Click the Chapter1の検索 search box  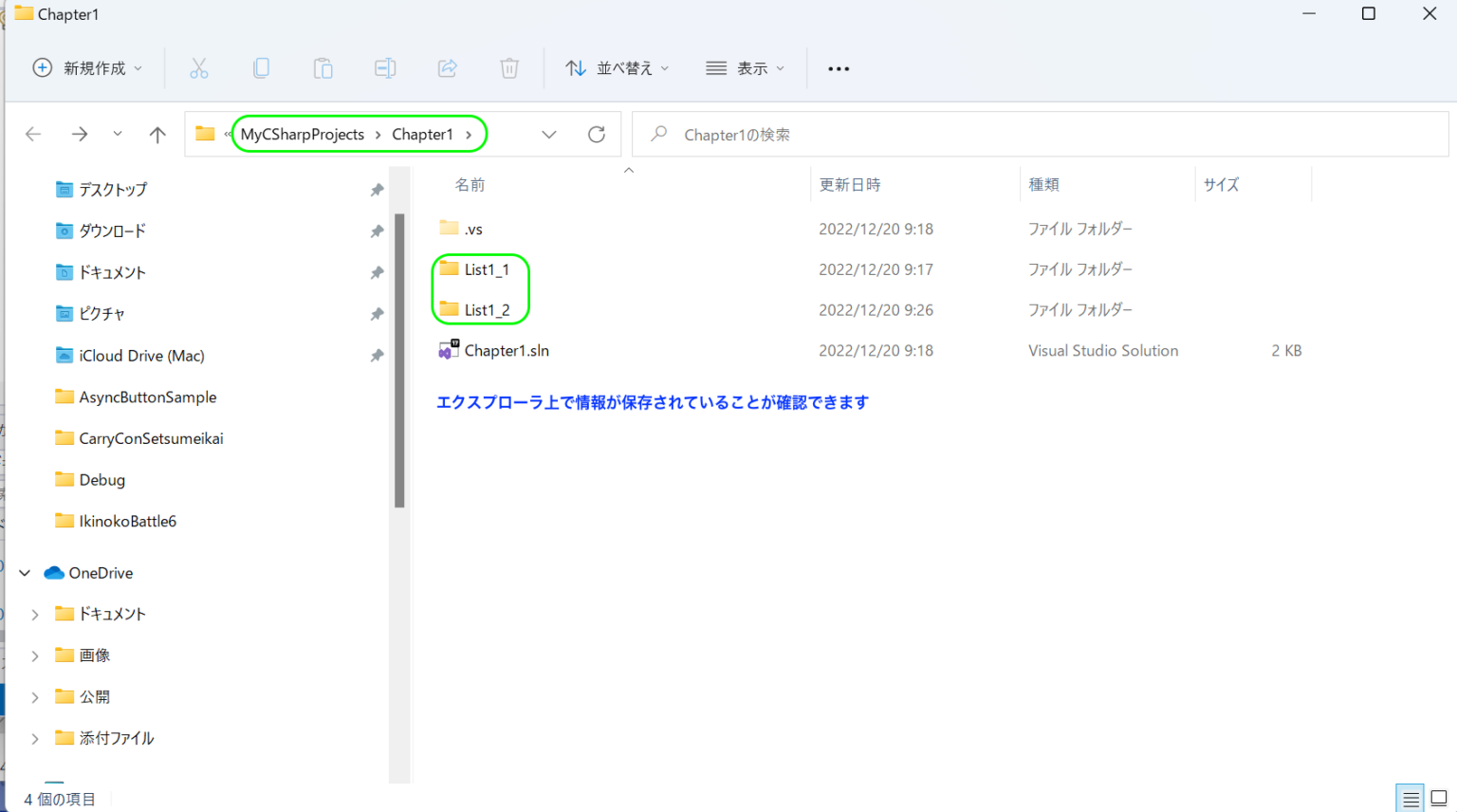tap(1040, 135)
